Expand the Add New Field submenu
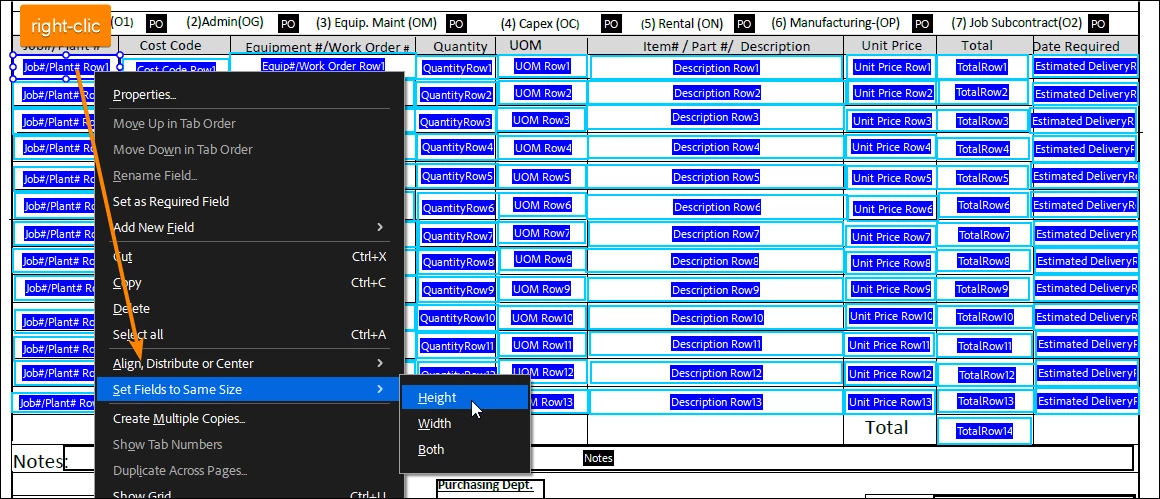1160x499 pixels. click(250, 227)
